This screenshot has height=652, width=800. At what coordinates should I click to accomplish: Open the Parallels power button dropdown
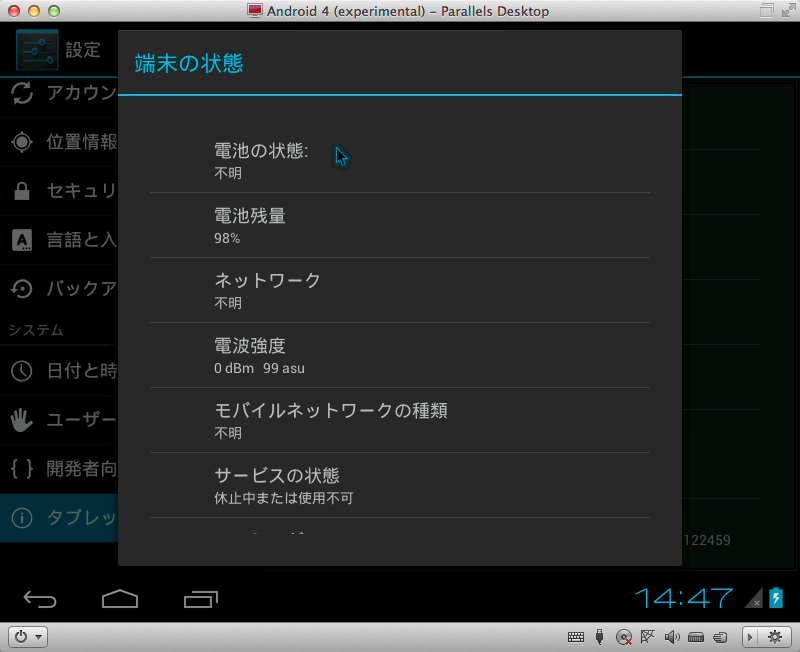click(x=28, y=637)
